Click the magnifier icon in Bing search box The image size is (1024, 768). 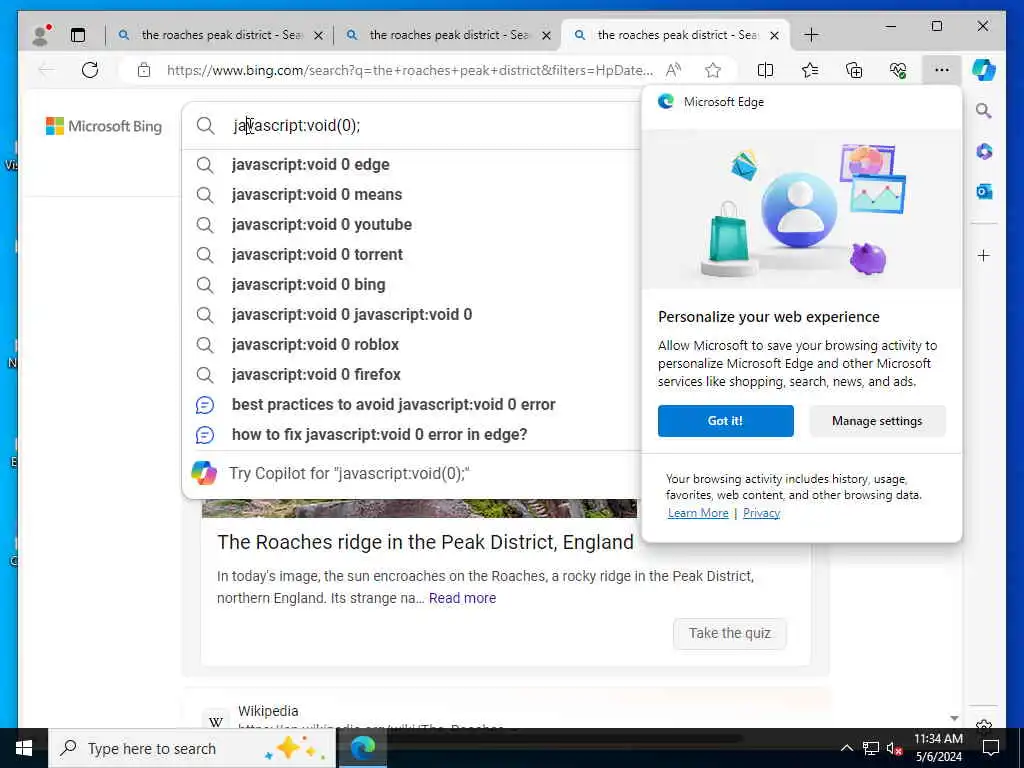point(206,125)
